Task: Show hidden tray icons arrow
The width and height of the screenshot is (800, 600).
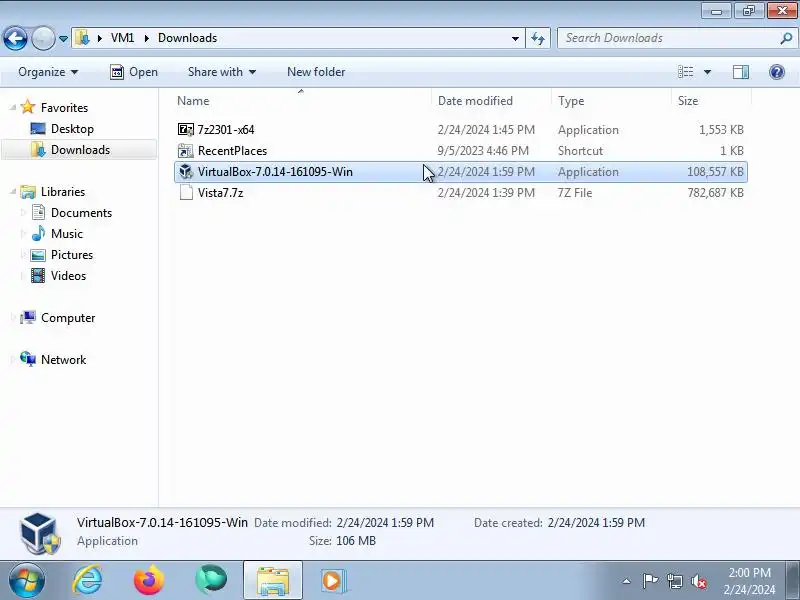Action: (627, 581)
